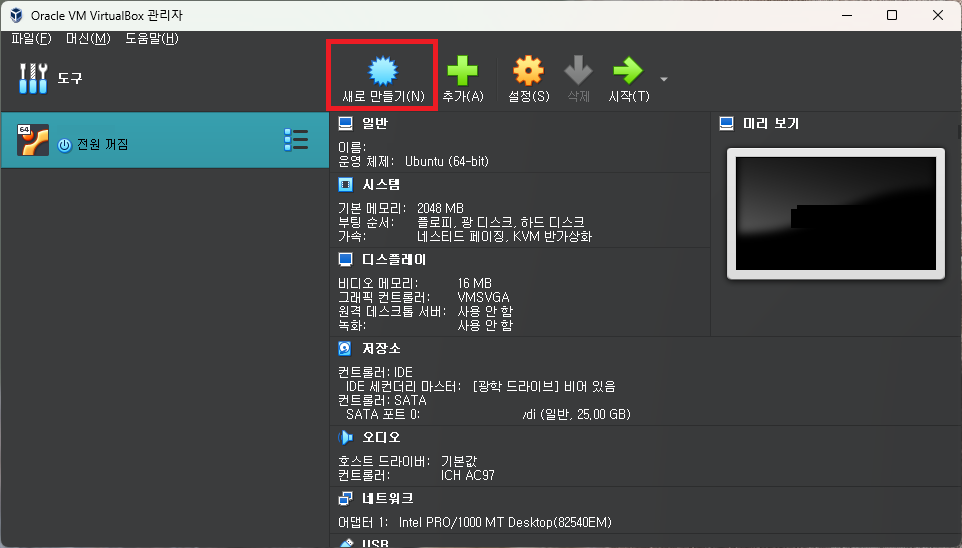Click the System (시스템) section heading
962x548 pixels.
(381, 185)
